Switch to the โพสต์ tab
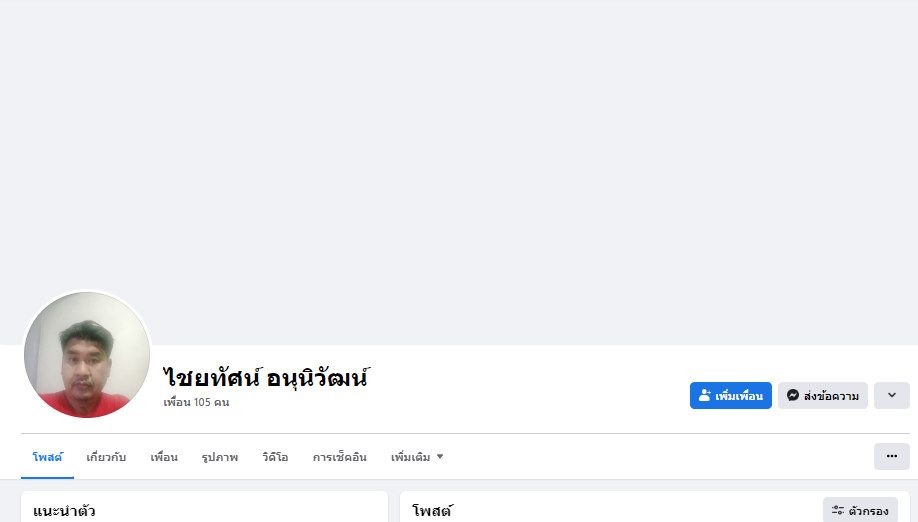 (x=47, y=457)
